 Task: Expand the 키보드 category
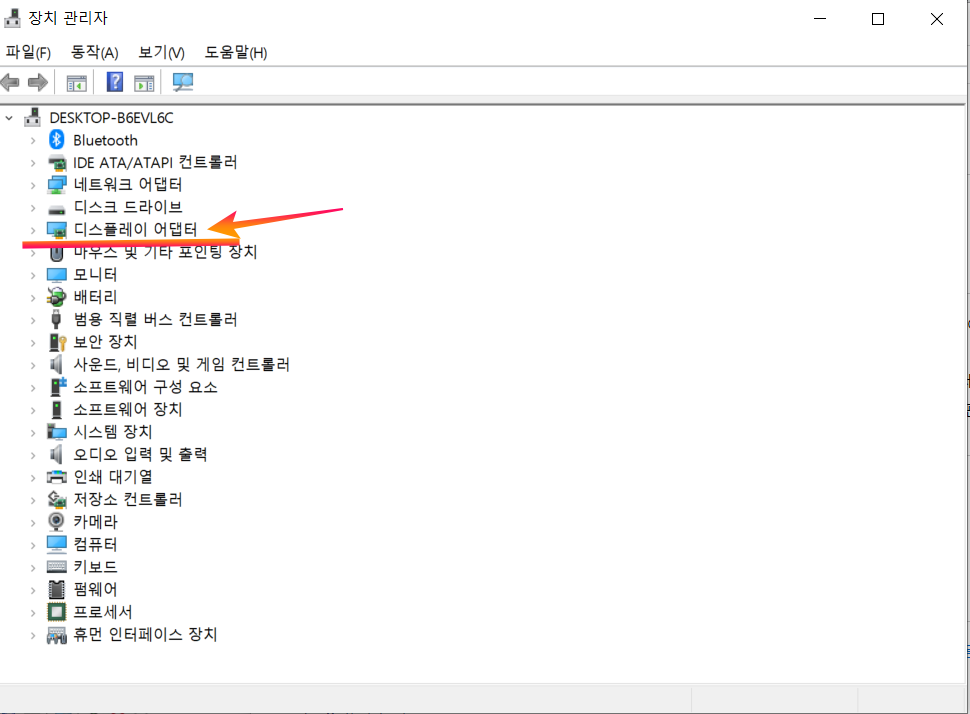pos(33,567)
